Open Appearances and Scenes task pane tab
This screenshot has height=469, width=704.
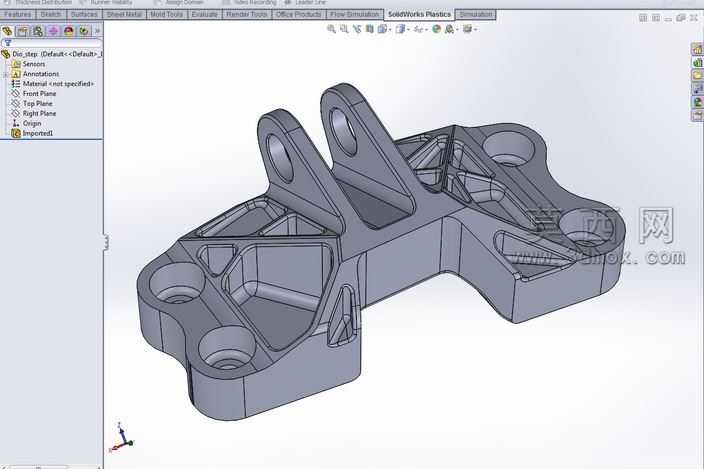697,102
